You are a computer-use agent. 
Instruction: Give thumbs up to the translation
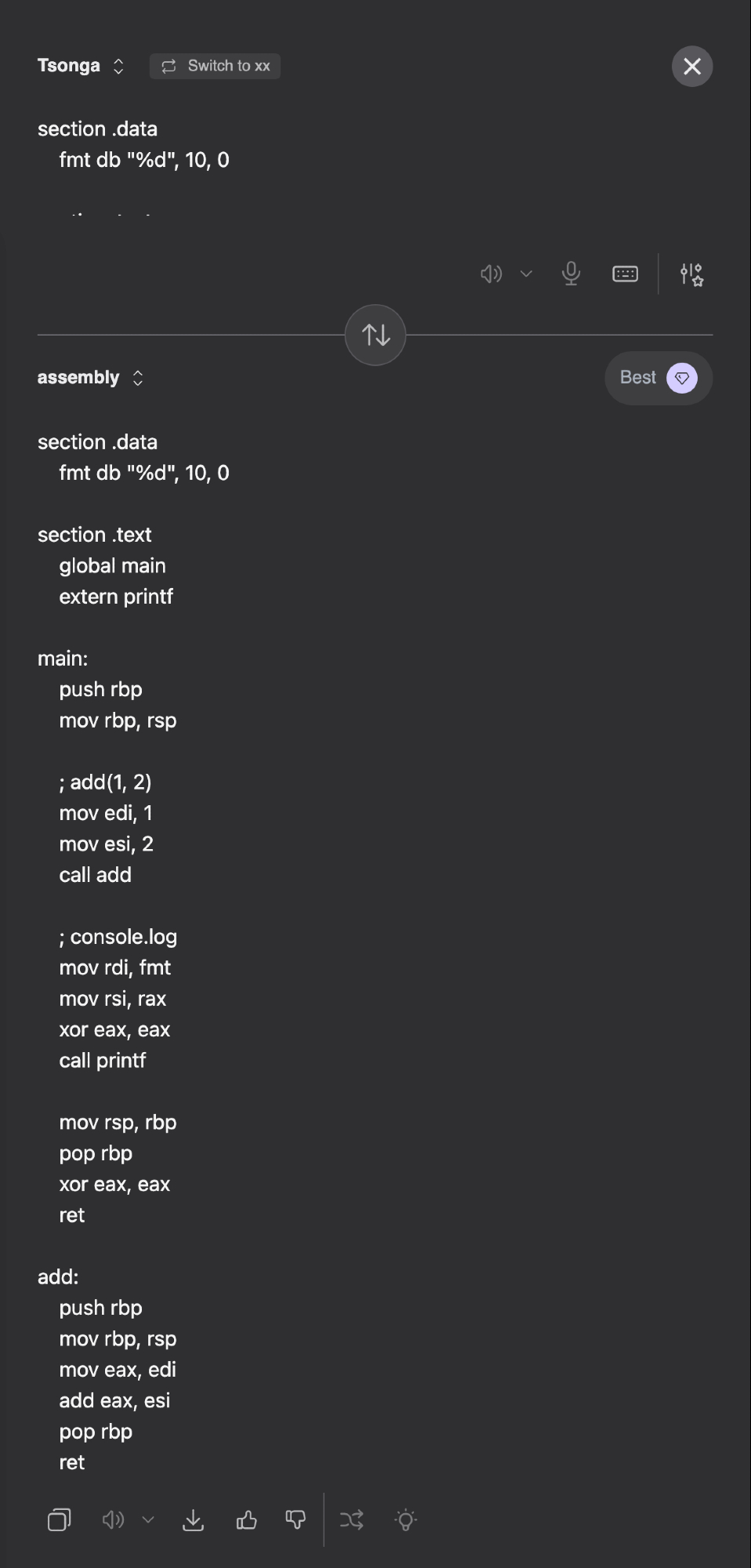click(246, 1520)
